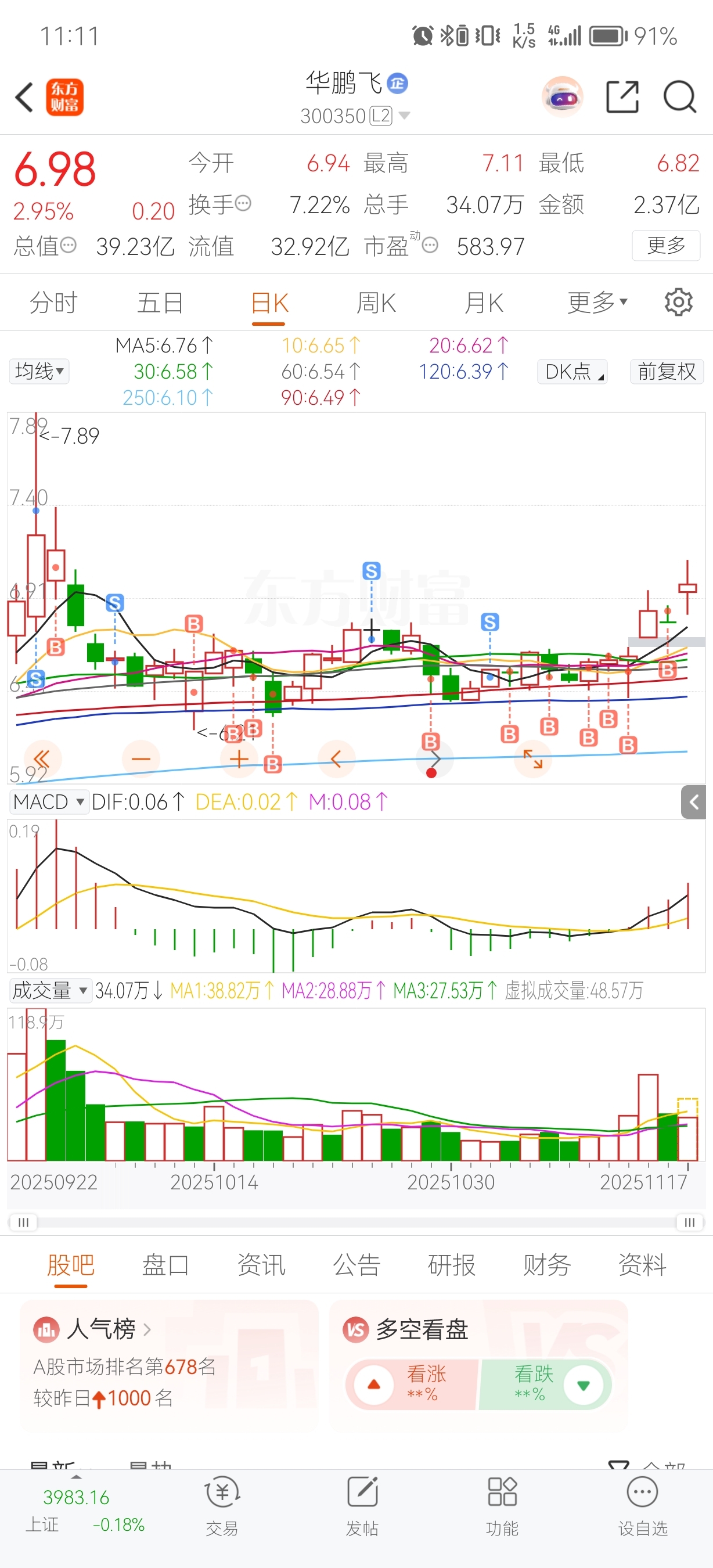
Task: Tap right handle of date range slider
Action: click(690, 1222)
